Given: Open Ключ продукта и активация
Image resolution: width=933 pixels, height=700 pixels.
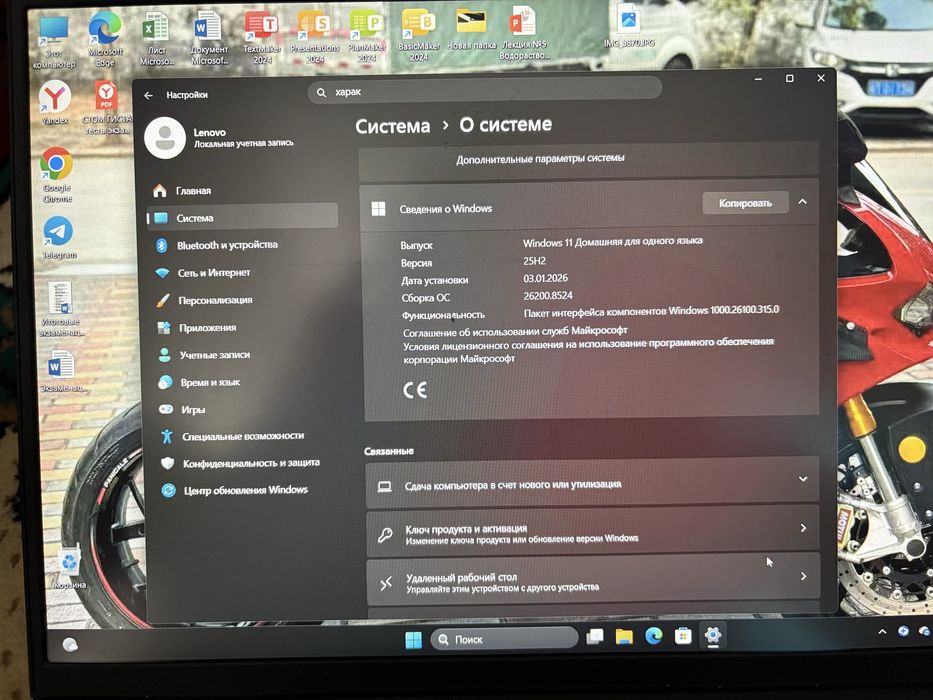Looking at the screenshot, I should pyautogui.click(x=593, y=532).
